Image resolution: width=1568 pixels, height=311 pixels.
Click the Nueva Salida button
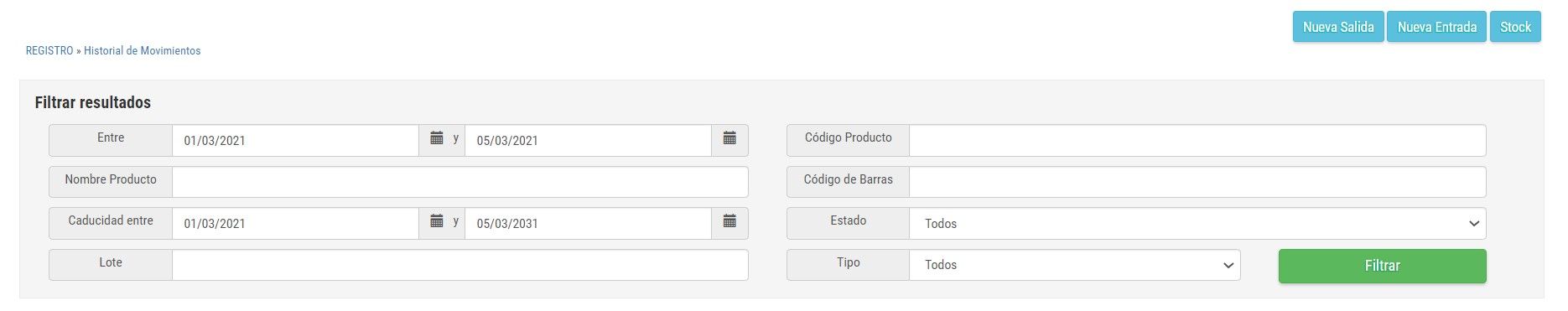click(x=1338, y=27)
